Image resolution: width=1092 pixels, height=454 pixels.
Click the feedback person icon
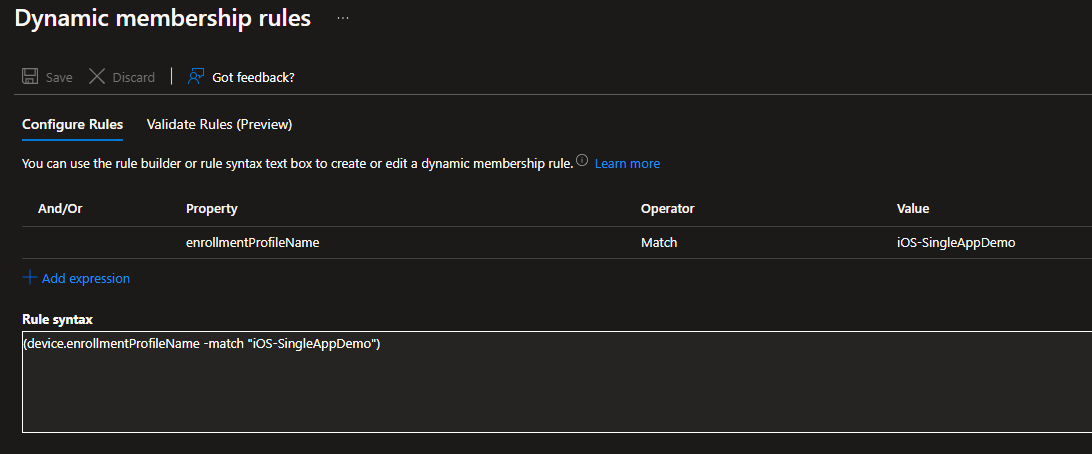click(196, 77)
